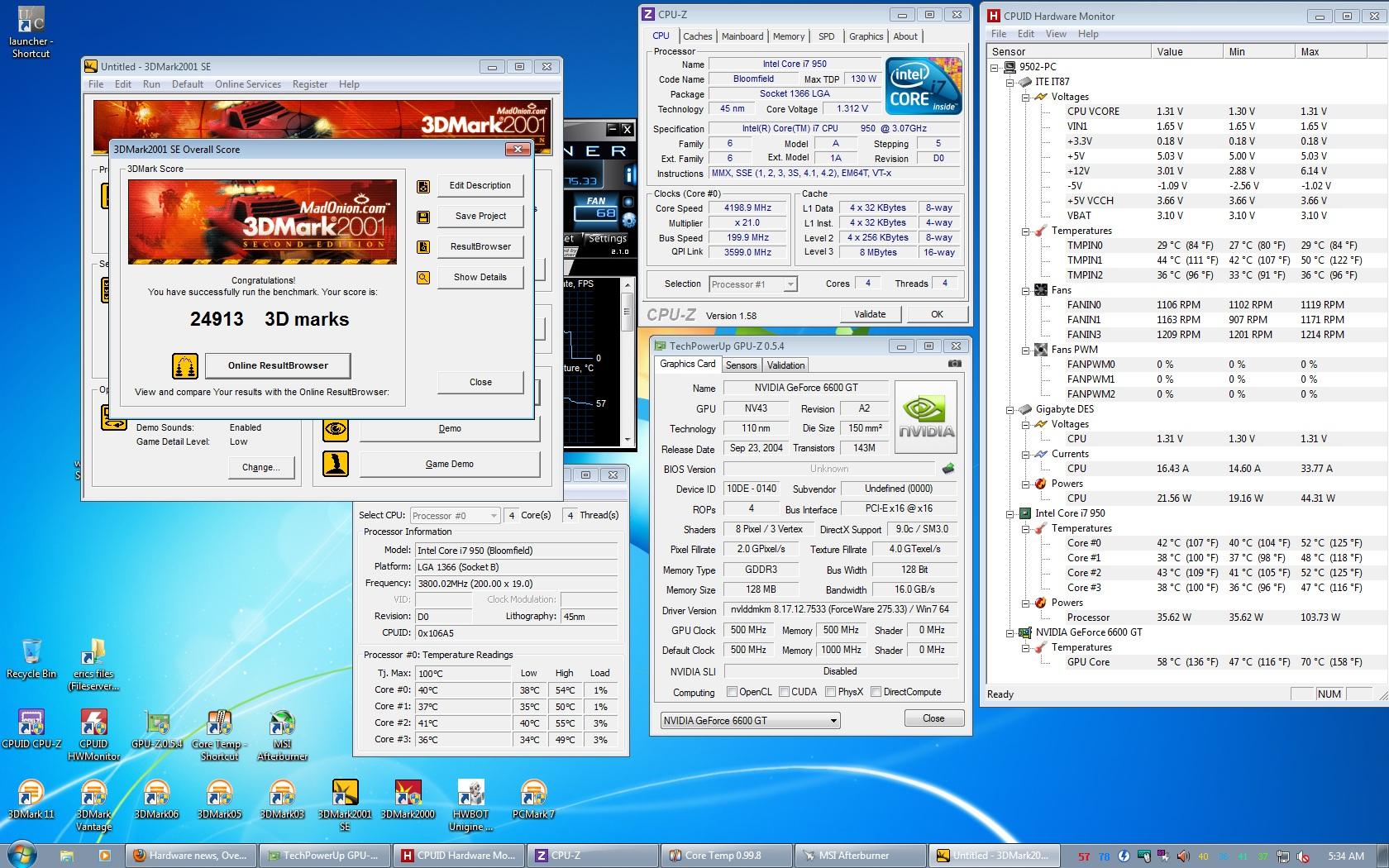Viewport: 1389px width, 868px height.
Task: Click the Firefox Hardware news taskbar button
Action: pos(191,856)
